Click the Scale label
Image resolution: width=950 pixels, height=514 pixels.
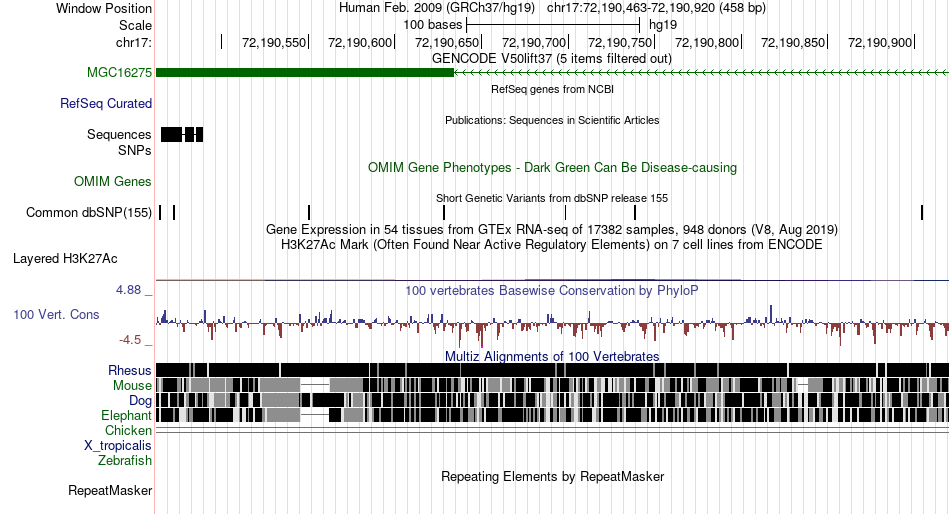pyautogui.click(x=135, y=25)
